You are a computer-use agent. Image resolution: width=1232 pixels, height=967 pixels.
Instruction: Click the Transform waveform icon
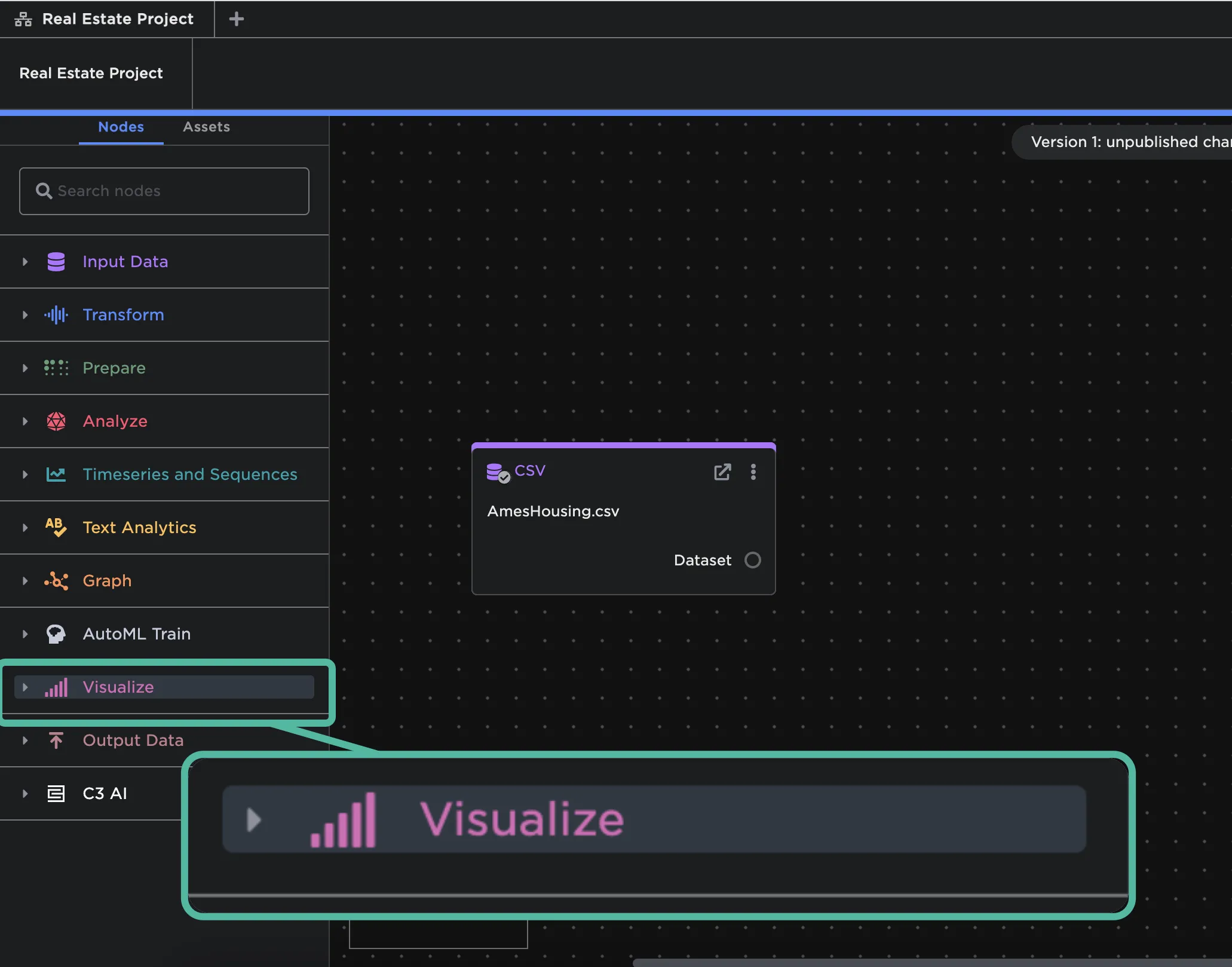56,315
